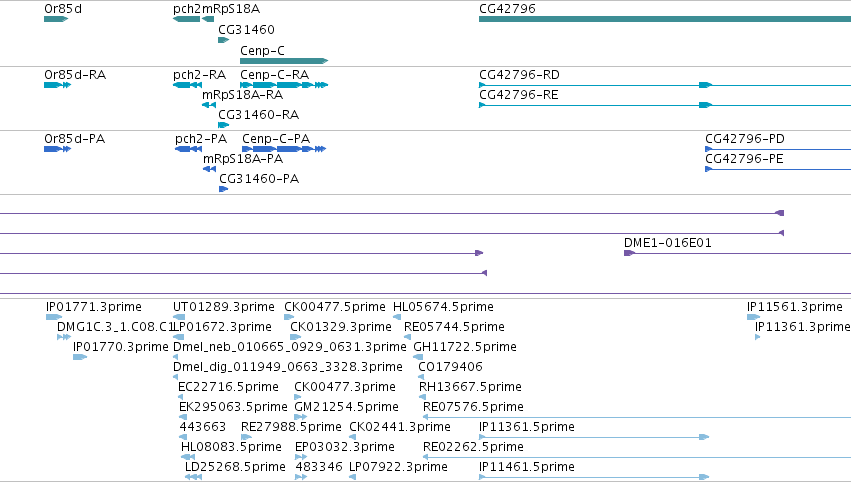Click the HL08083.5prime EST label

[231, 447]
